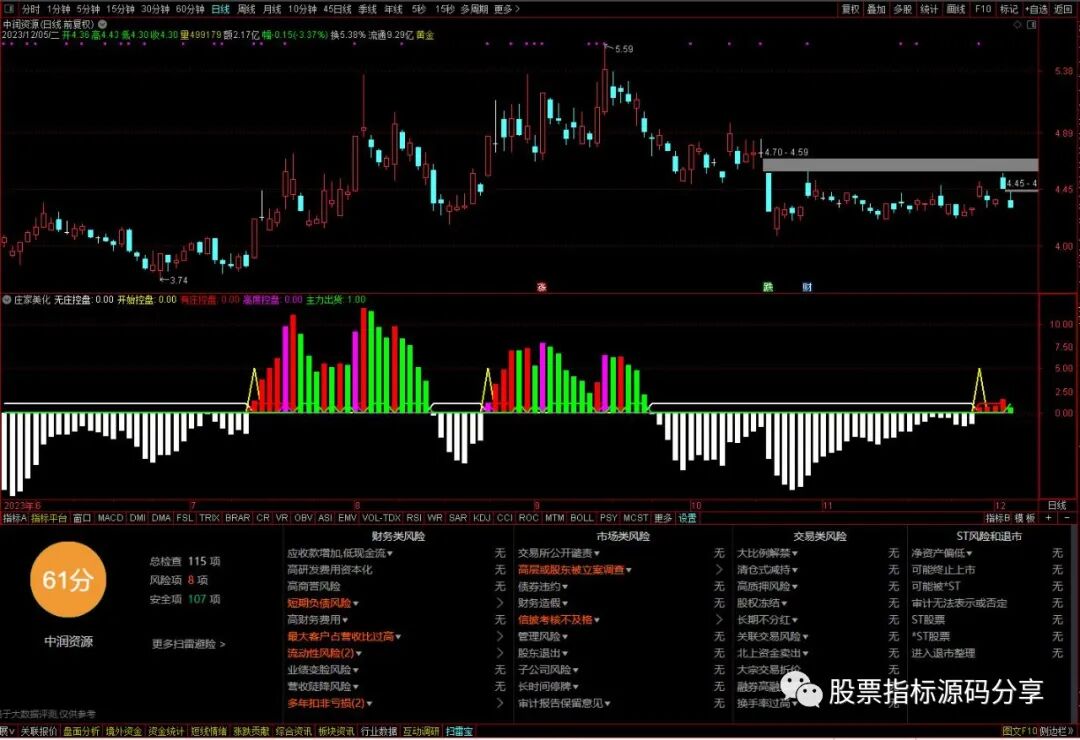Select the BOLL indicator tab
1080x740 pixels.
[581, 518]
